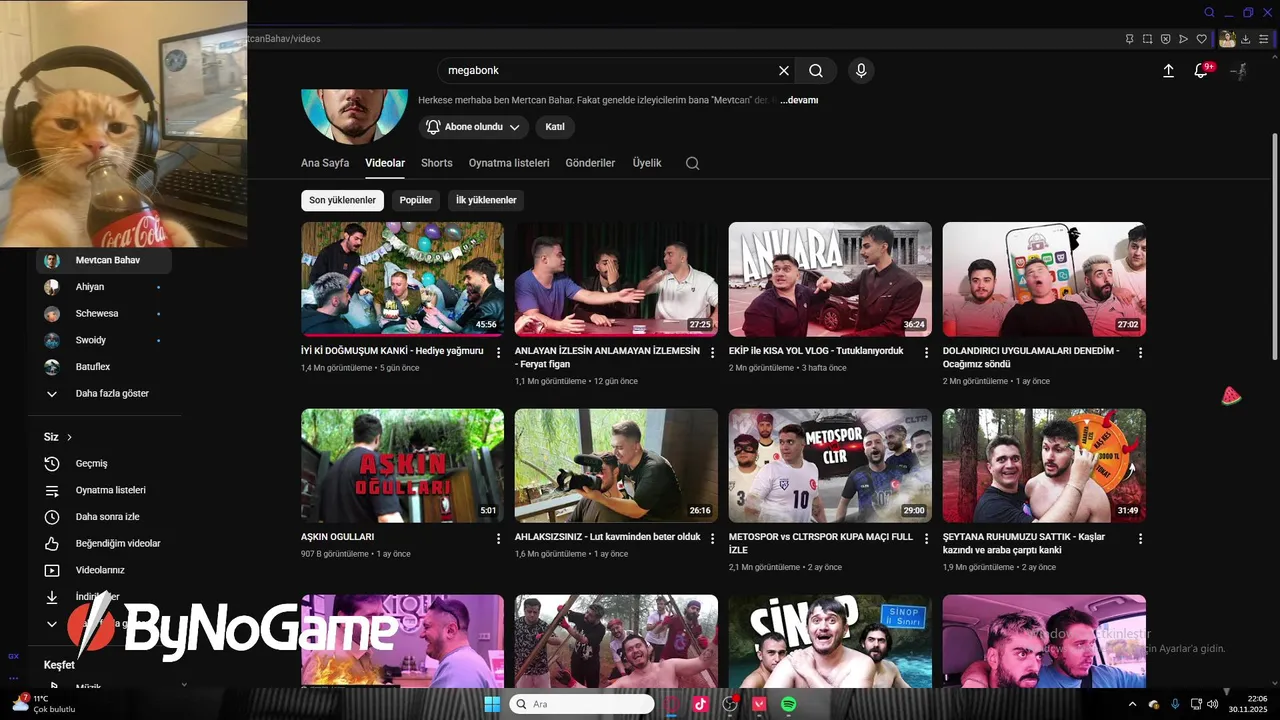Screen dimensions: 1280x720
Task: Select Popüler sort chip
Action: pos(416,200)
